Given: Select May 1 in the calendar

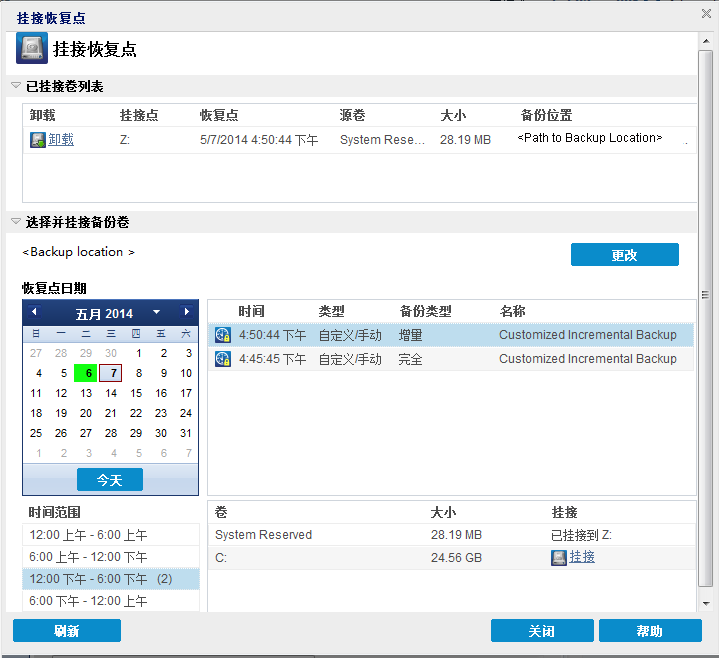Looking at the screenshot, I should [138, 353].
